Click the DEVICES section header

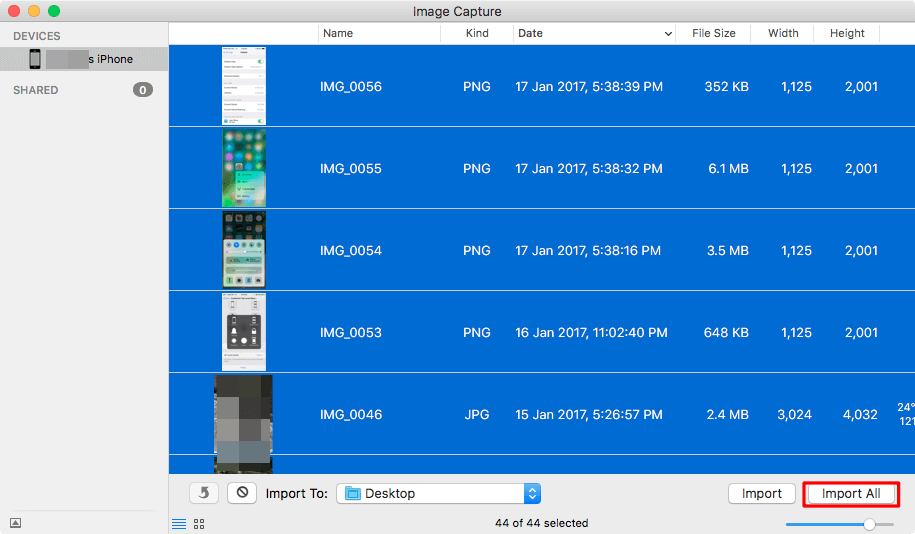(x=37, y=36)
